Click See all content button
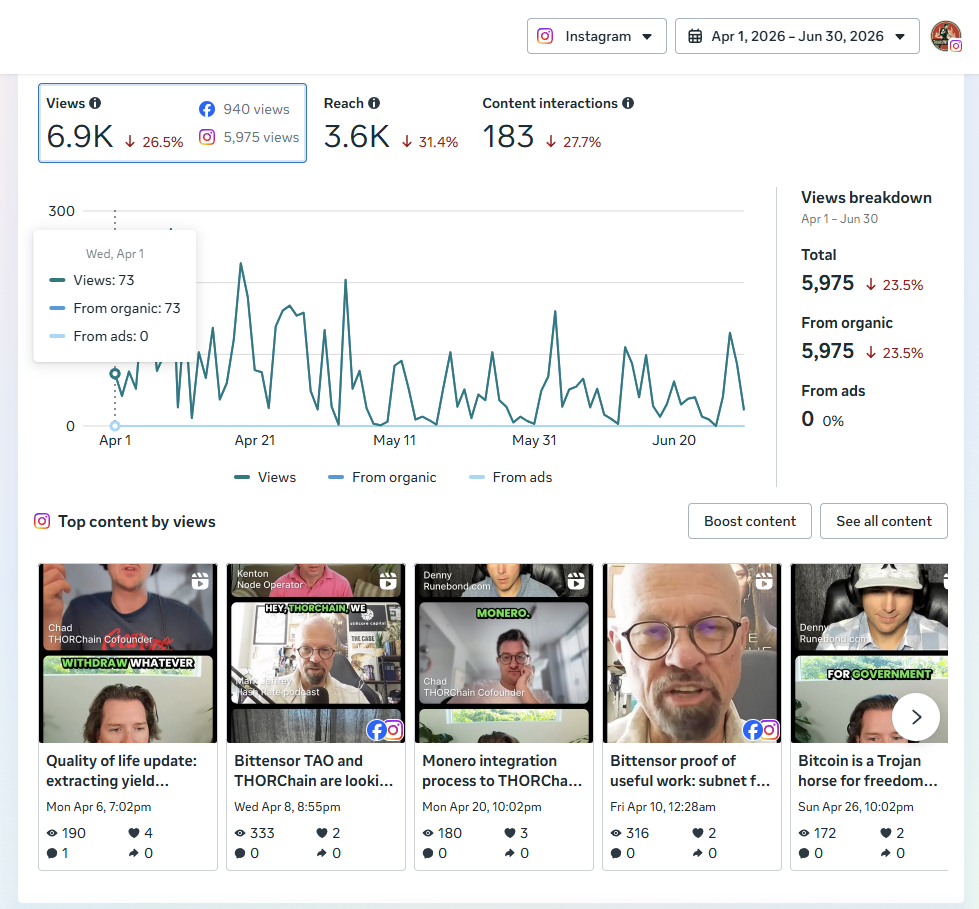 point(883,521)
